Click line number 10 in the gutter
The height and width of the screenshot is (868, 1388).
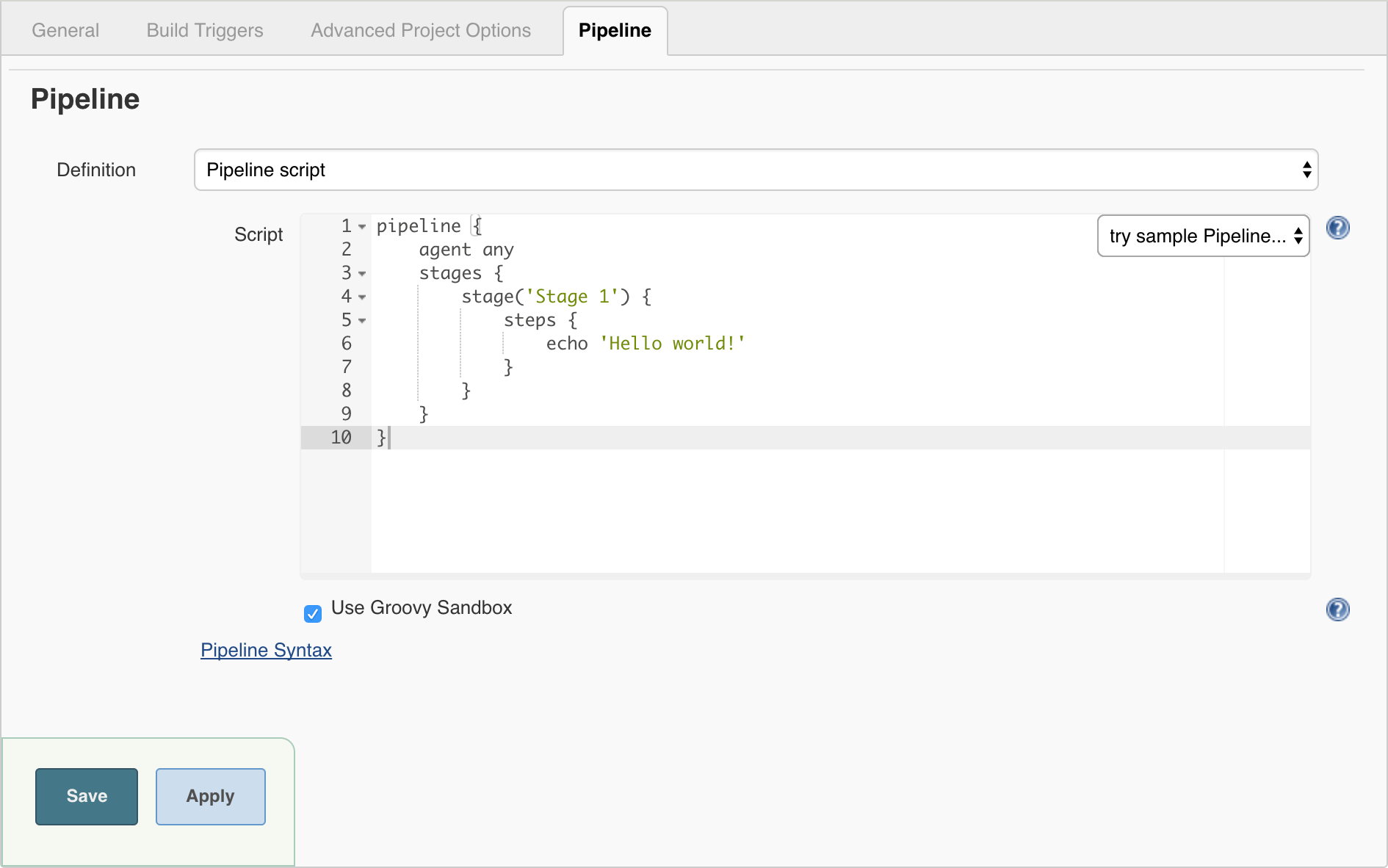pyautogui.click(x=341, y=438)
